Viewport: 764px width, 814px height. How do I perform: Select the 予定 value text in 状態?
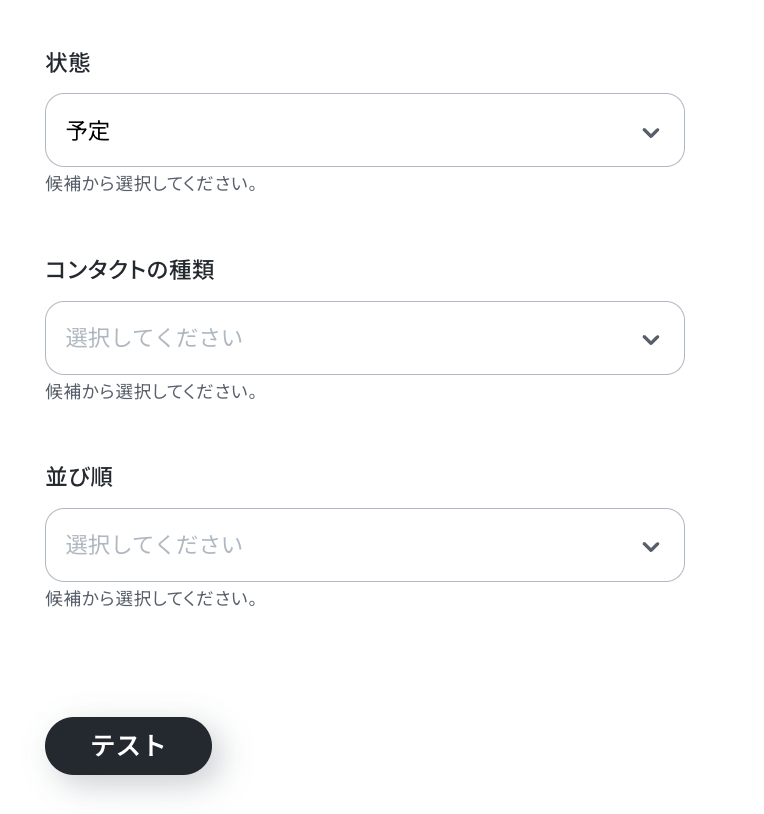pyautogui.click(x=88, y=131)
